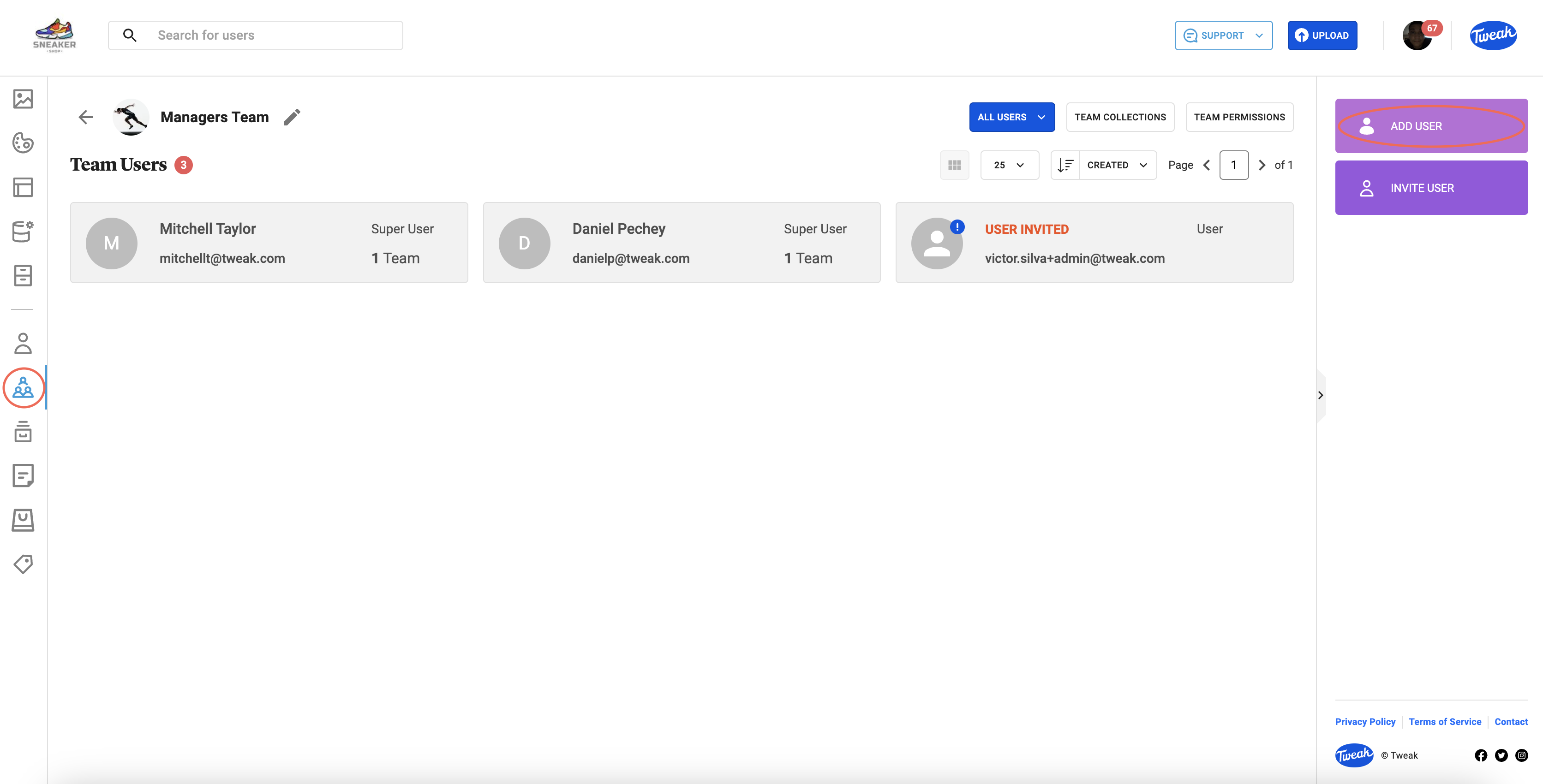Screen dimensions: 1543x784
Task: Open the price tag sidebar icon
Action: coord(23,564)
